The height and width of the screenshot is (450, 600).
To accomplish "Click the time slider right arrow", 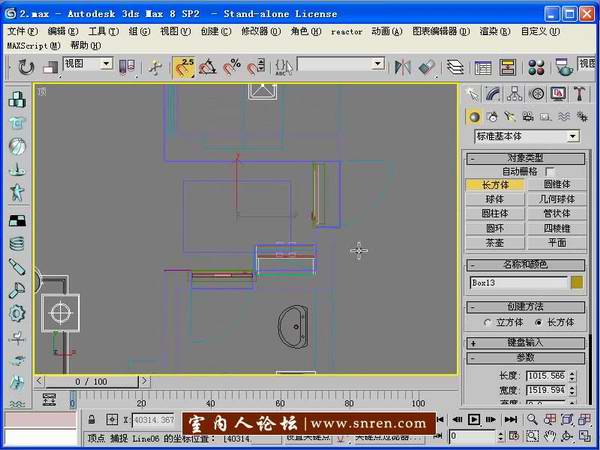I will point(144,381).
